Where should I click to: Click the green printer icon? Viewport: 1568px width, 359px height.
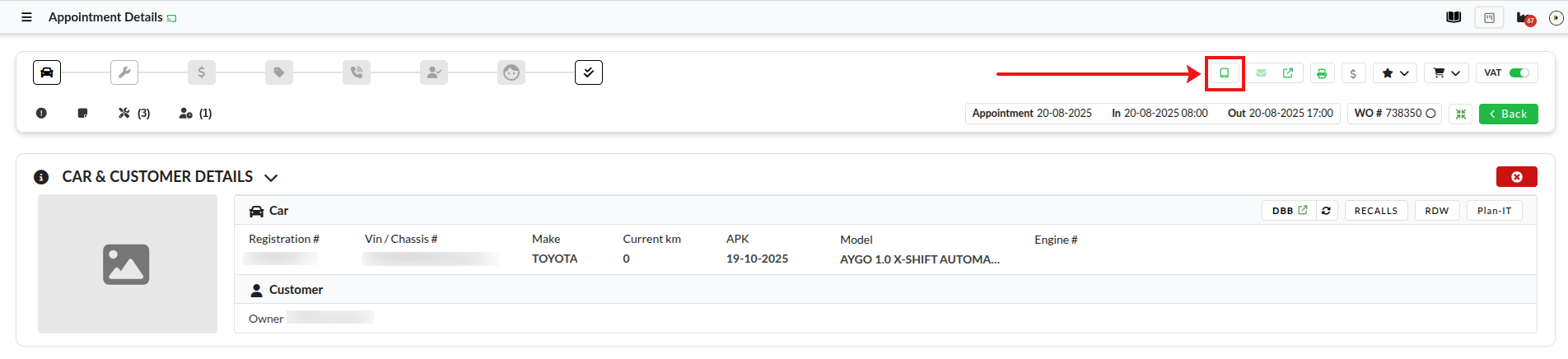click(x=1322, y=73)
